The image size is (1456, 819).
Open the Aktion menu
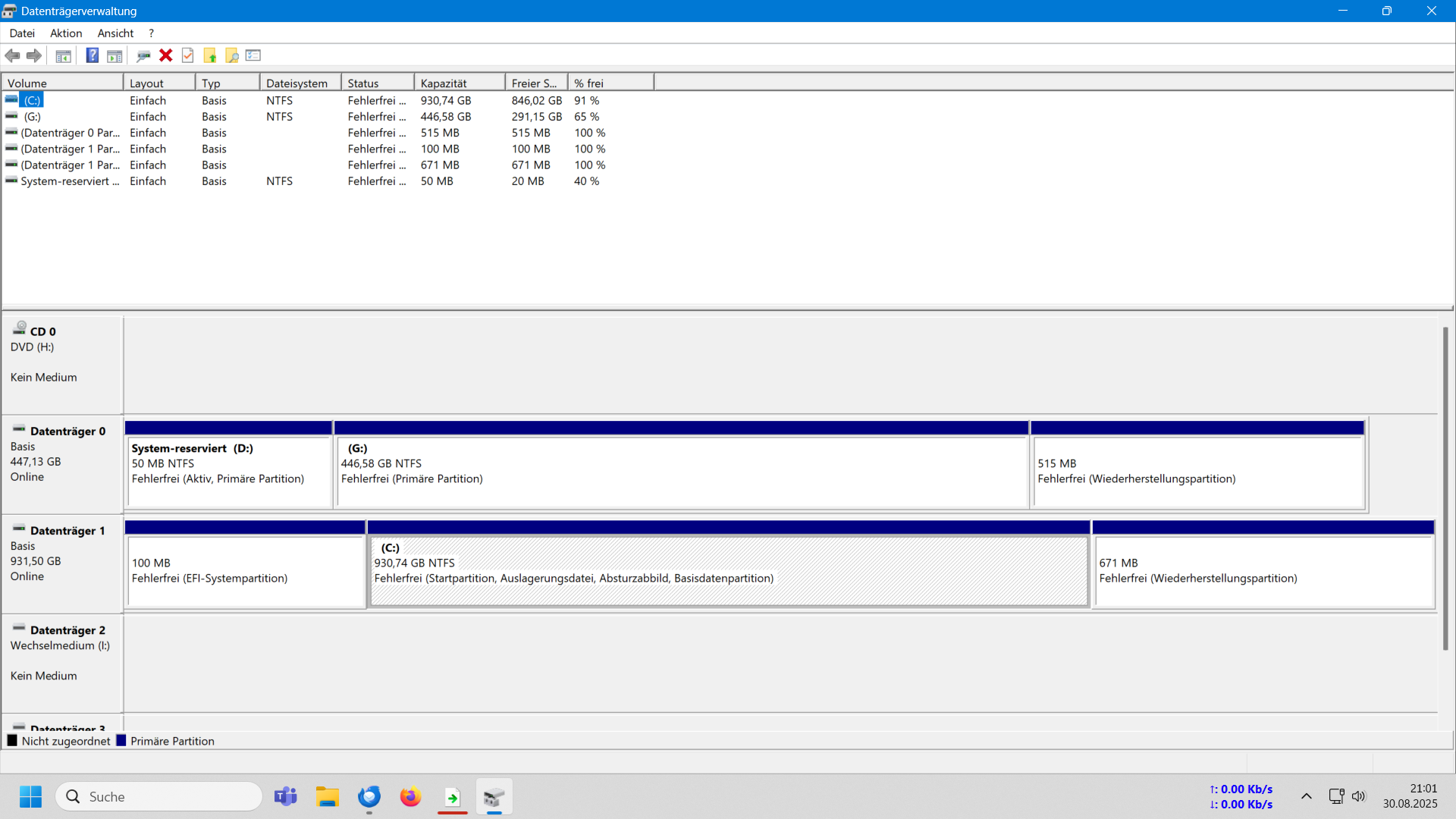point(66,33)
